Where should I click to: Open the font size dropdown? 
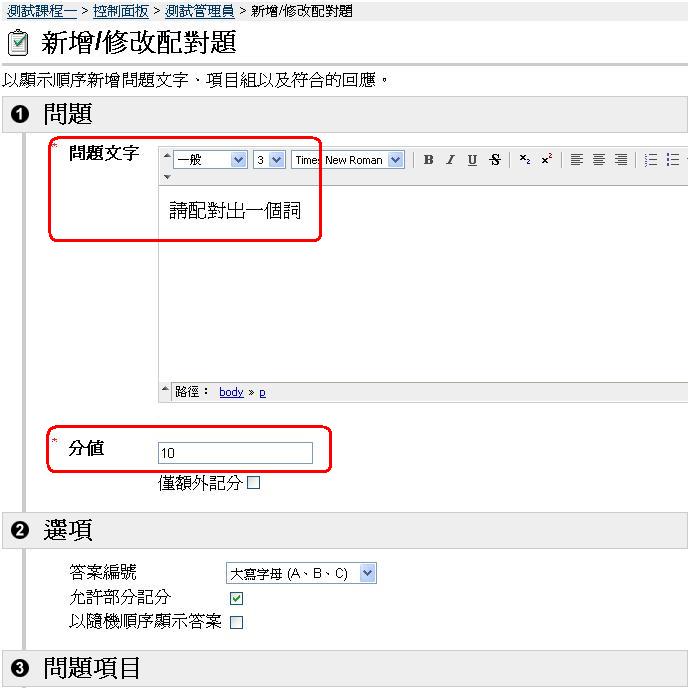point(269,160)
